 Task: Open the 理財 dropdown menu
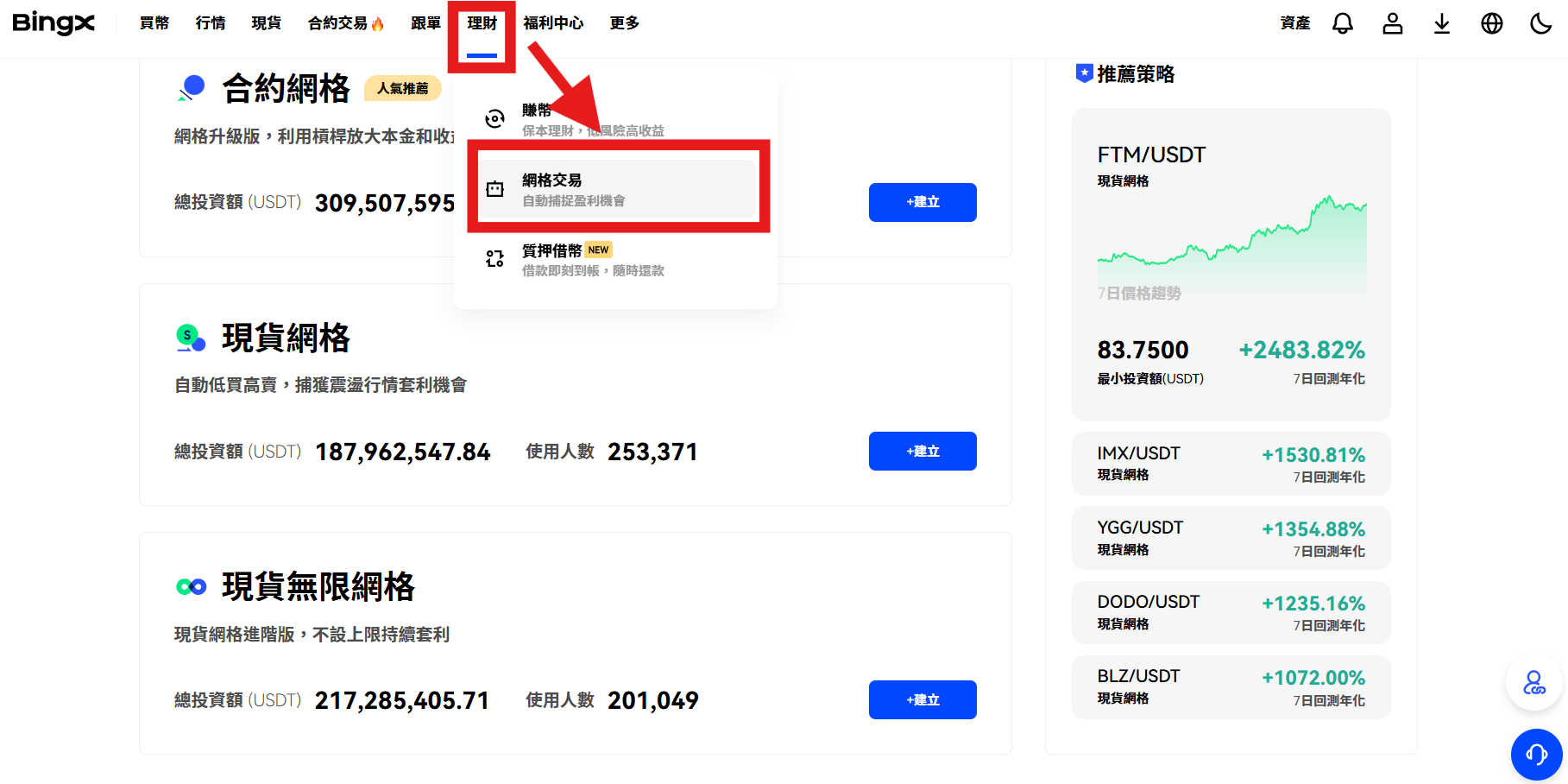pyautogui.click(x=481, y=23)
